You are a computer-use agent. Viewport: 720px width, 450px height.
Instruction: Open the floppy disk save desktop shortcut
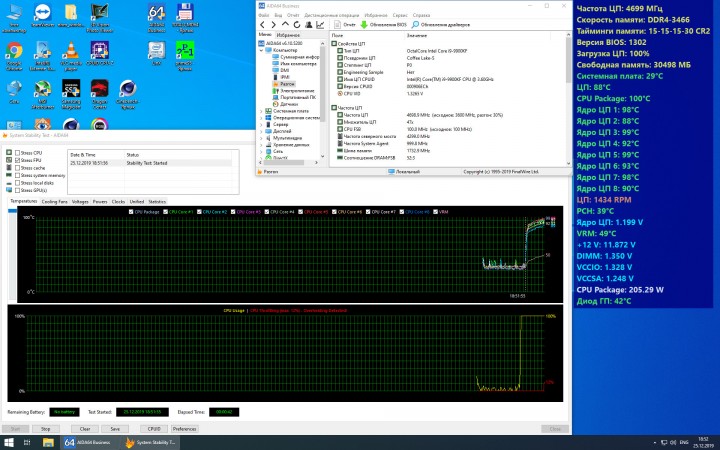185,18
